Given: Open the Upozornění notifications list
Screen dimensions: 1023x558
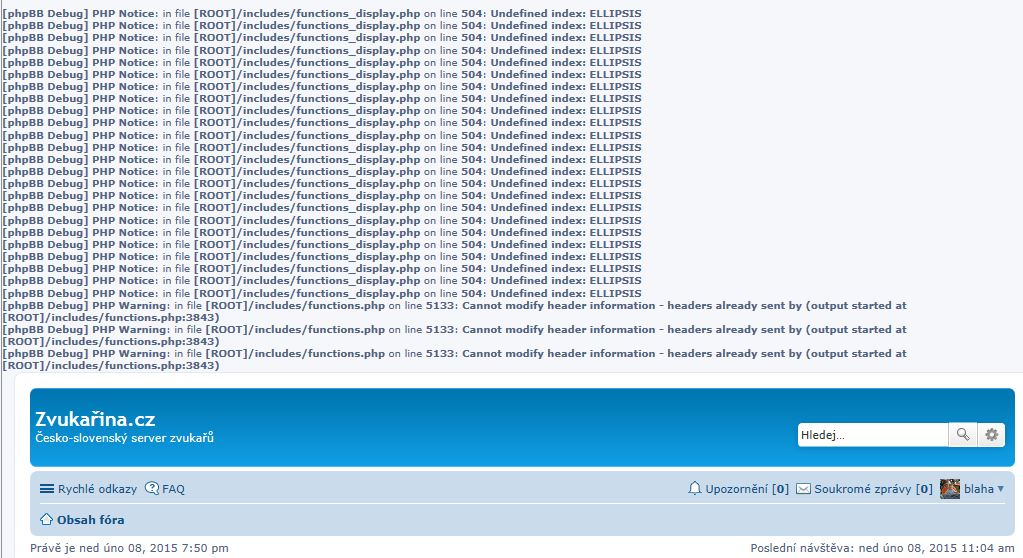Looking at the screenshot, I should [735, 489].
